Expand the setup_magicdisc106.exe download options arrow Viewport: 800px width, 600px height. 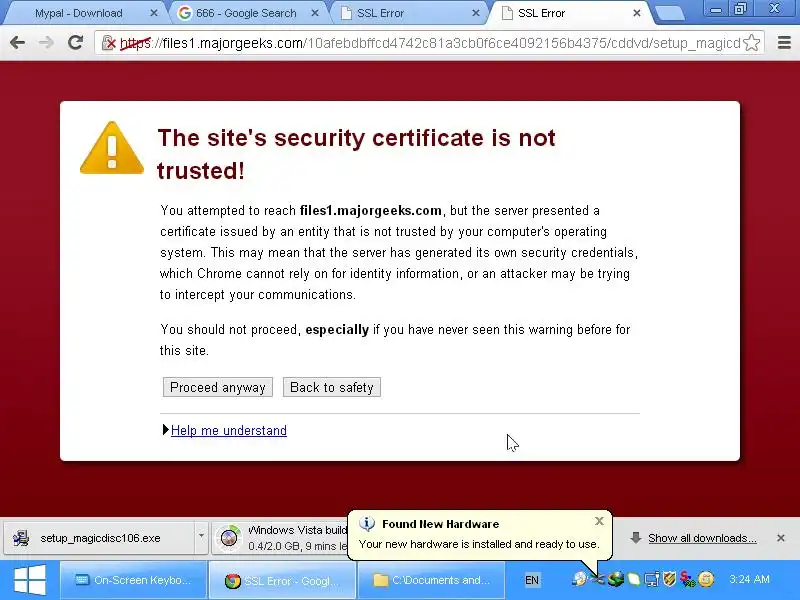pos(202,536)
